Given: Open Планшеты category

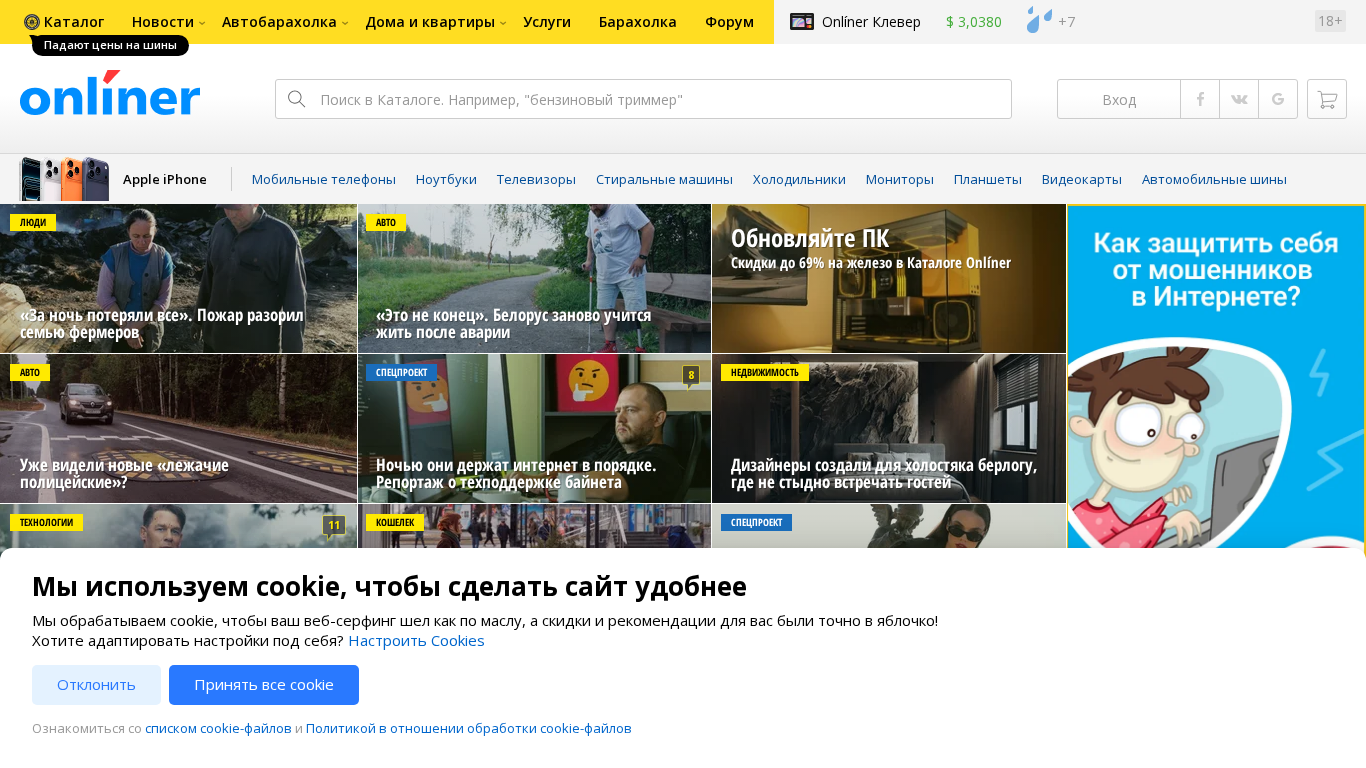Looking at the screenshot, I should [x=988, y=180].
